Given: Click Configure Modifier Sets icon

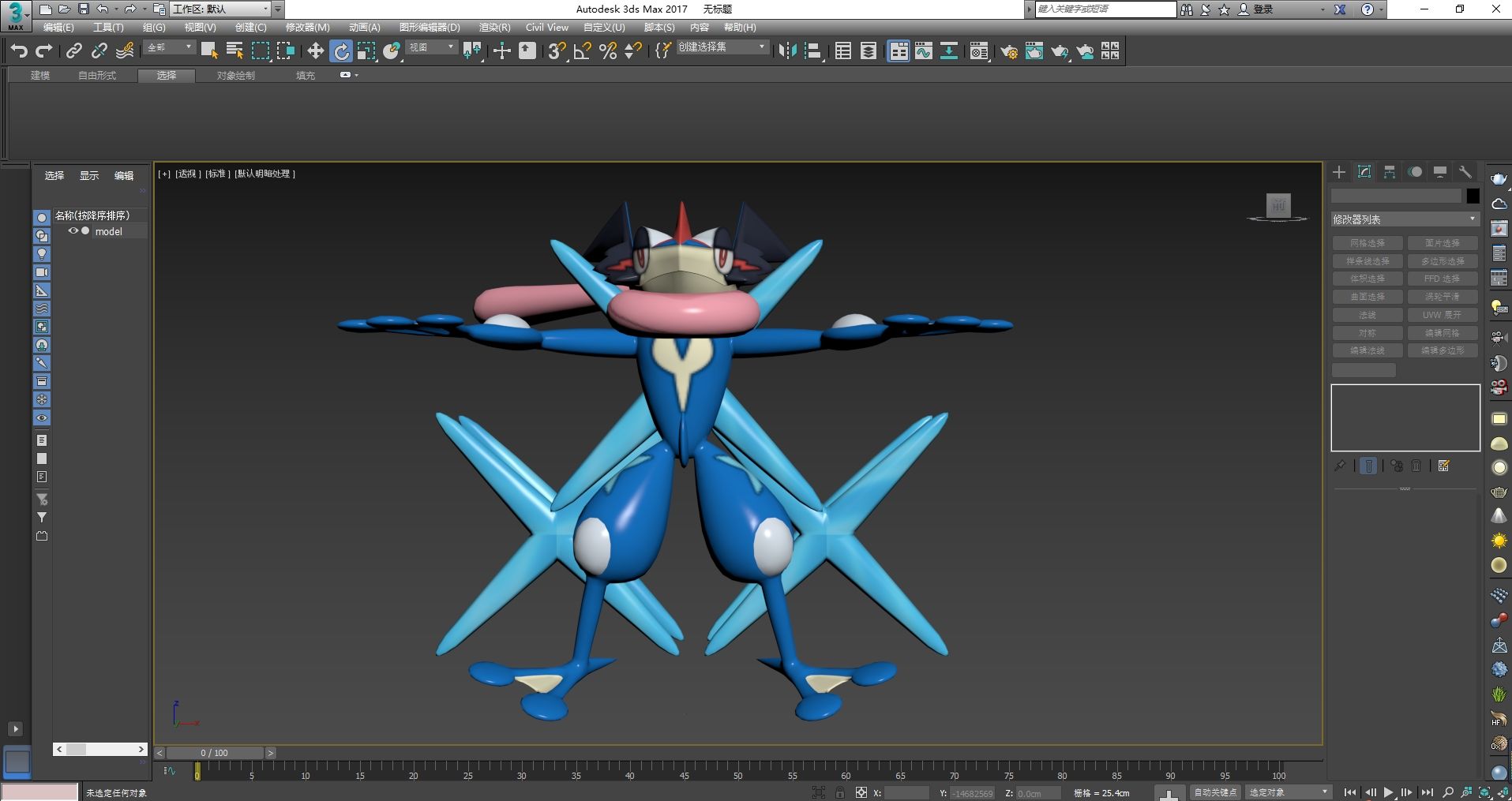Looking at the screenshot, I should tap(1444, 466).
